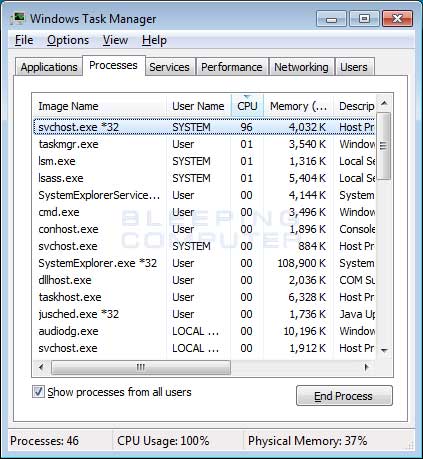
Task: Select the conhost.exe process
Action: point(204,229)
